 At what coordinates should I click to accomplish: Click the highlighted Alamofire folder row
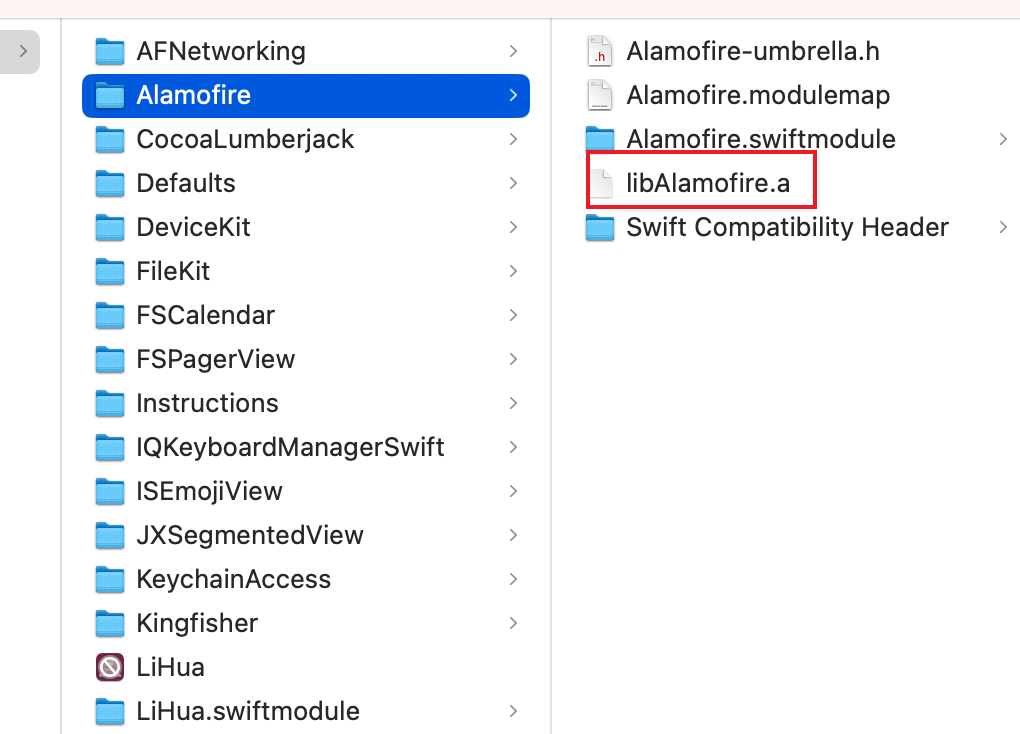click(306, 96)
